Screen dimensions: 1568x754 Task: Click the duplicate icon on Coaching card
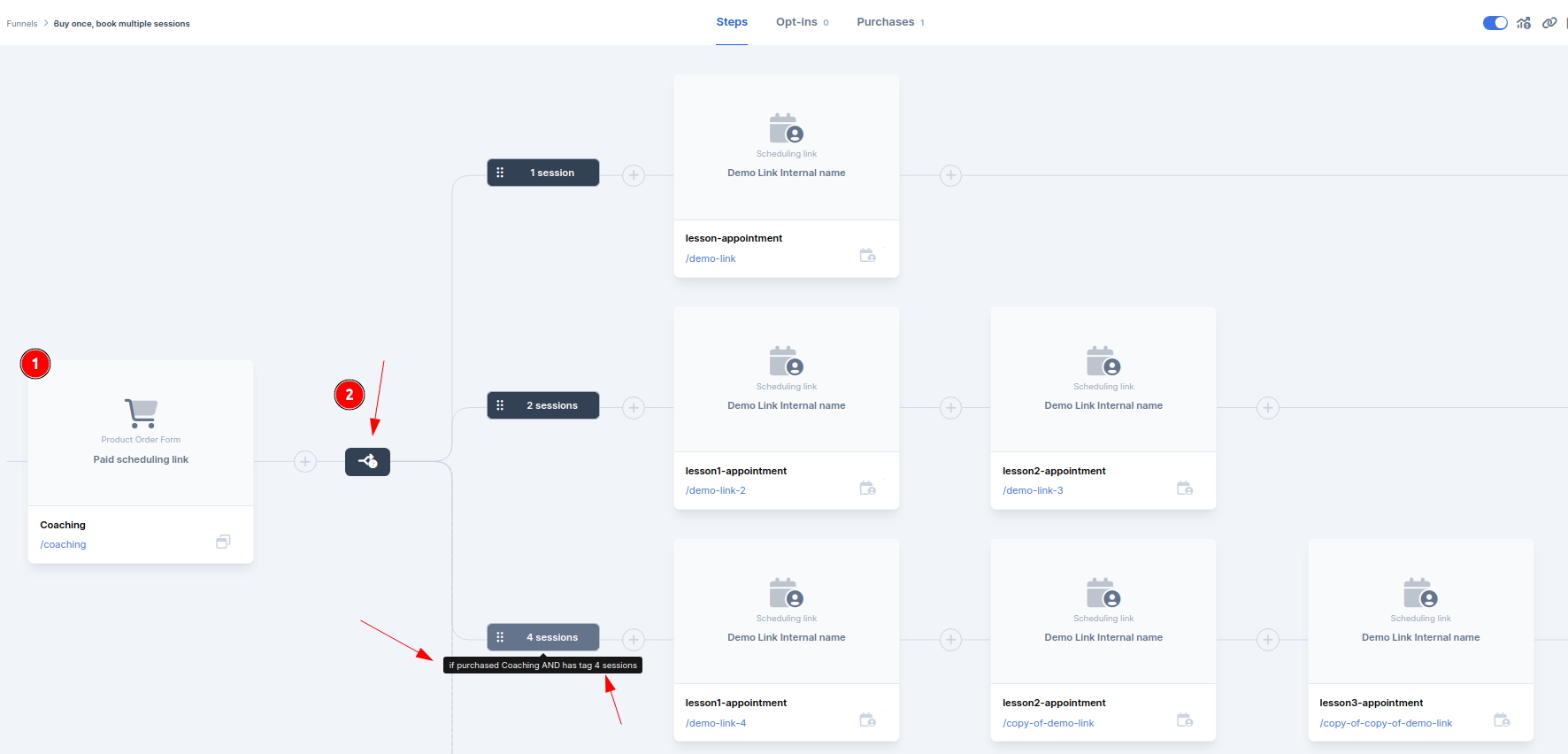click(x=223, y=542)
